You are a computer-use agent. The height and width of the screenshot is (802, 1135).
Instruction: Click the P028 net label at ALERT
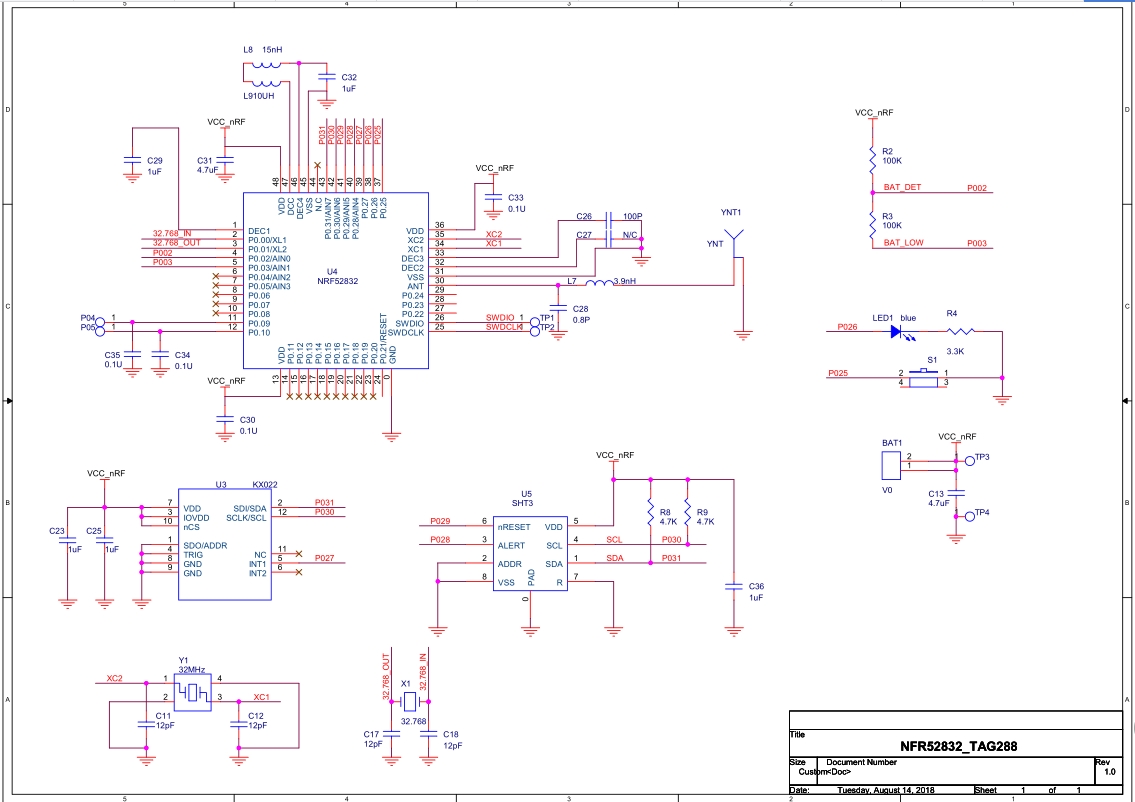(x=440, y=540)
